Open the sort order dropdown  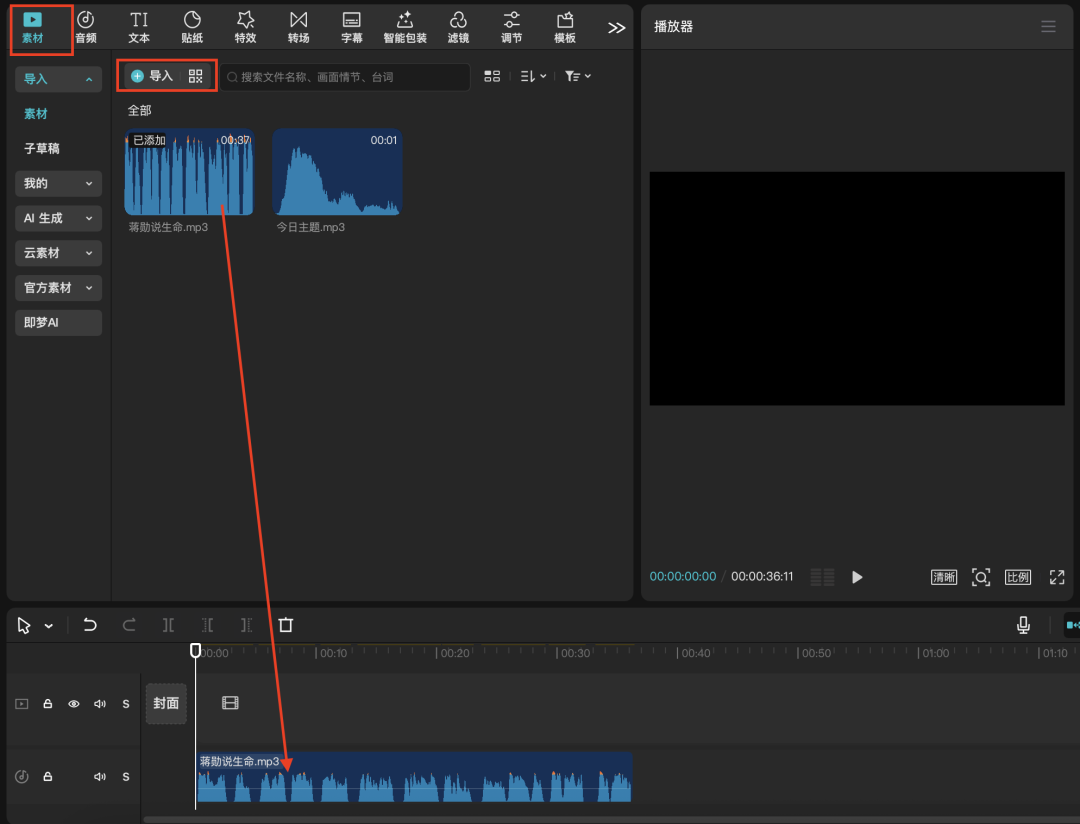tap(533, 76)
